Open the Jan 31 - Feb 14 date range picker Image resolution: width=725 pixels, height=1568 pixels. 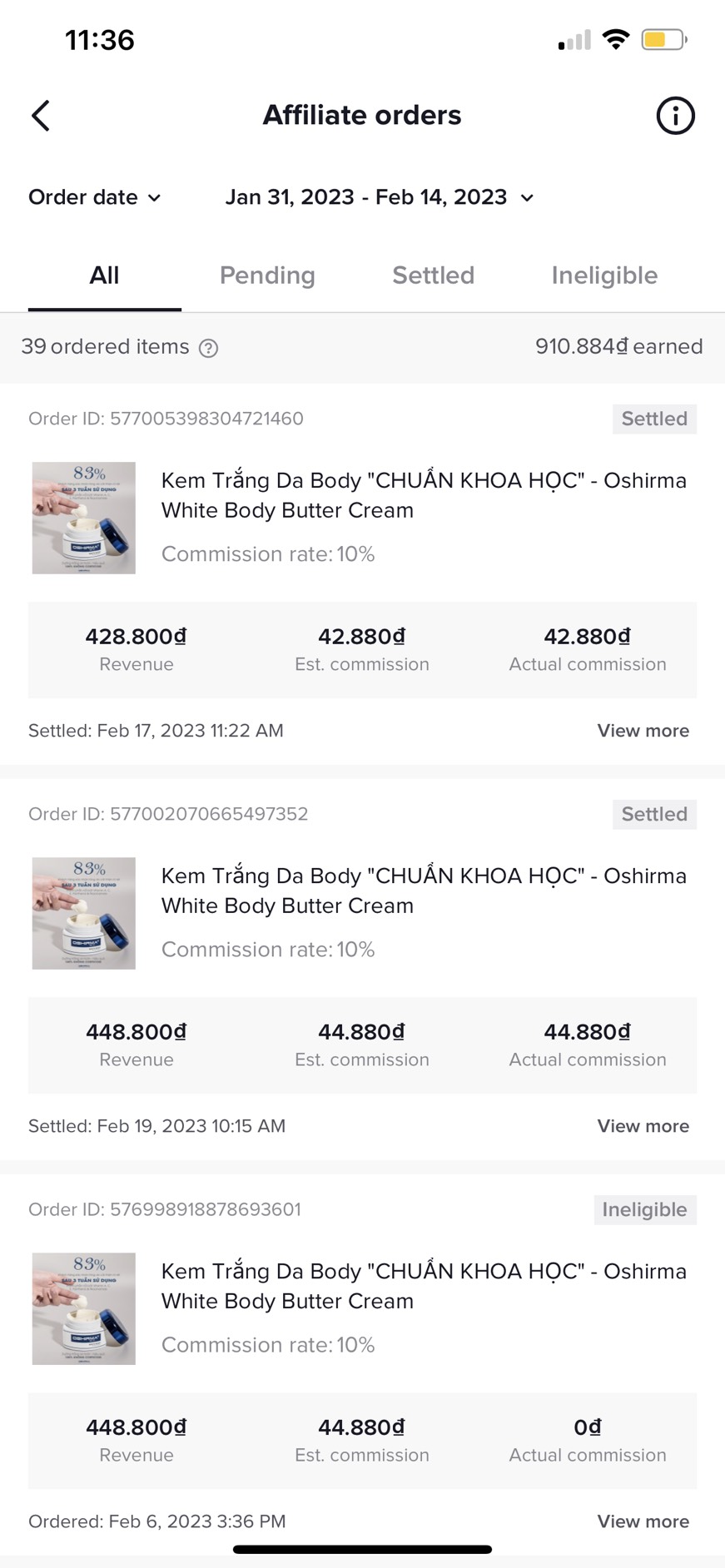[x=380, y=197]
